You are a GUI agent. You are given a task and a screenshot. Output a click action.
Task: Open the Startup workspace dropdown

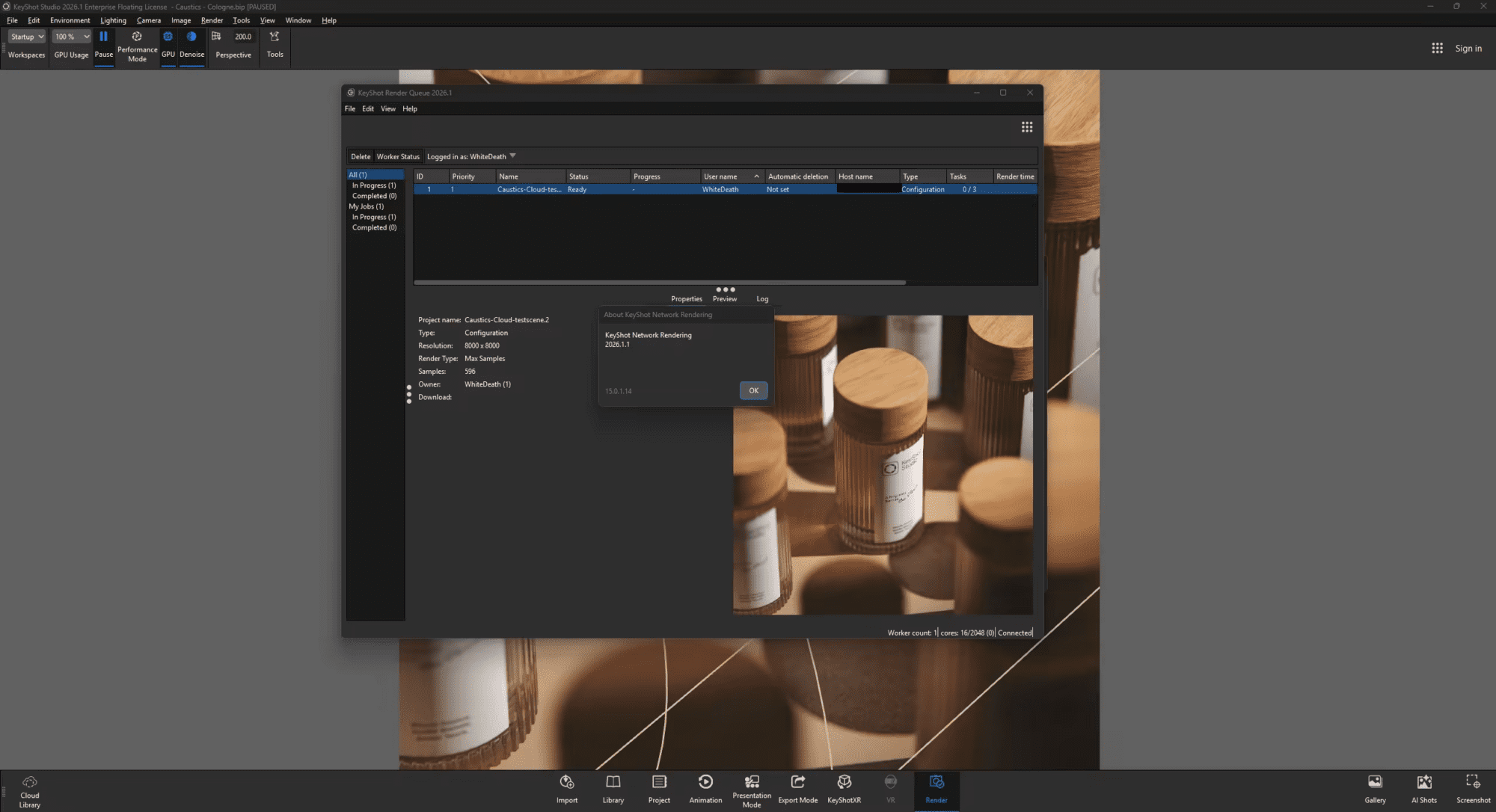pyautogui.click(x=27, y=36)
